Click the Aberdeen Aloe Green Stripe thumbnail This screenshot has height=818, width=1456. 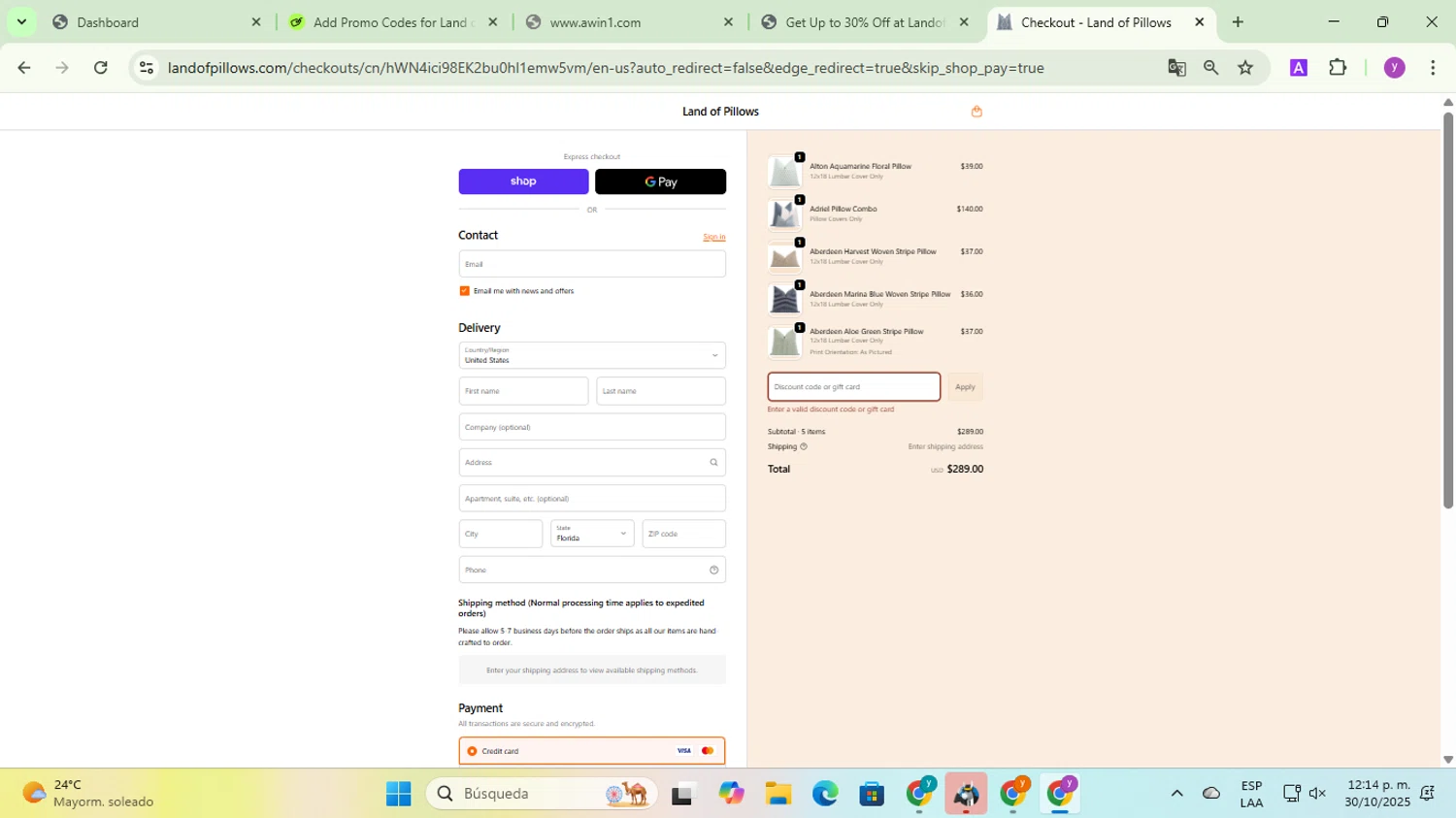(784, 342)
